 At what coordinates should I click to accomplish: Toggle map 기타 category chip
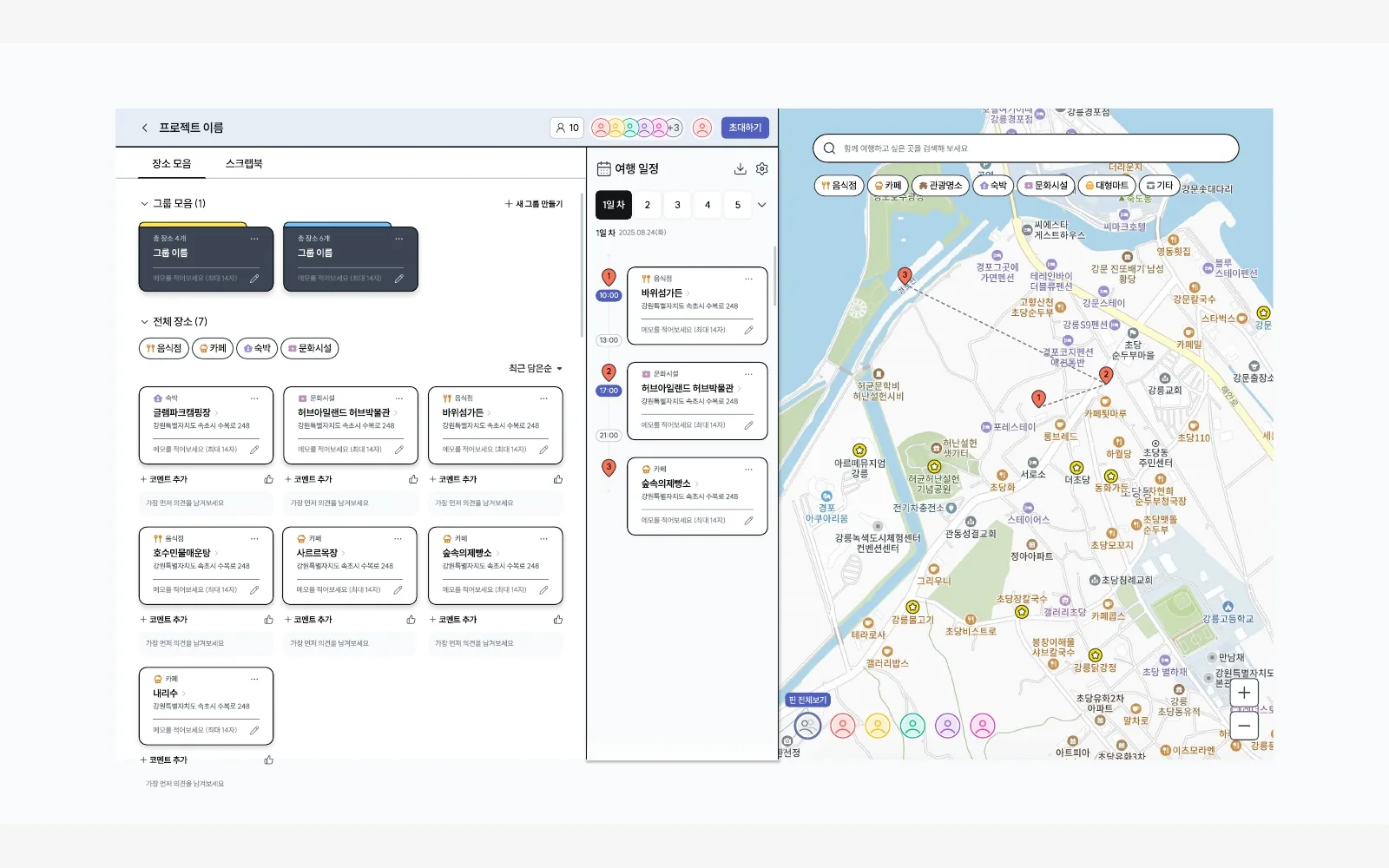click(x=1160, y=185)
